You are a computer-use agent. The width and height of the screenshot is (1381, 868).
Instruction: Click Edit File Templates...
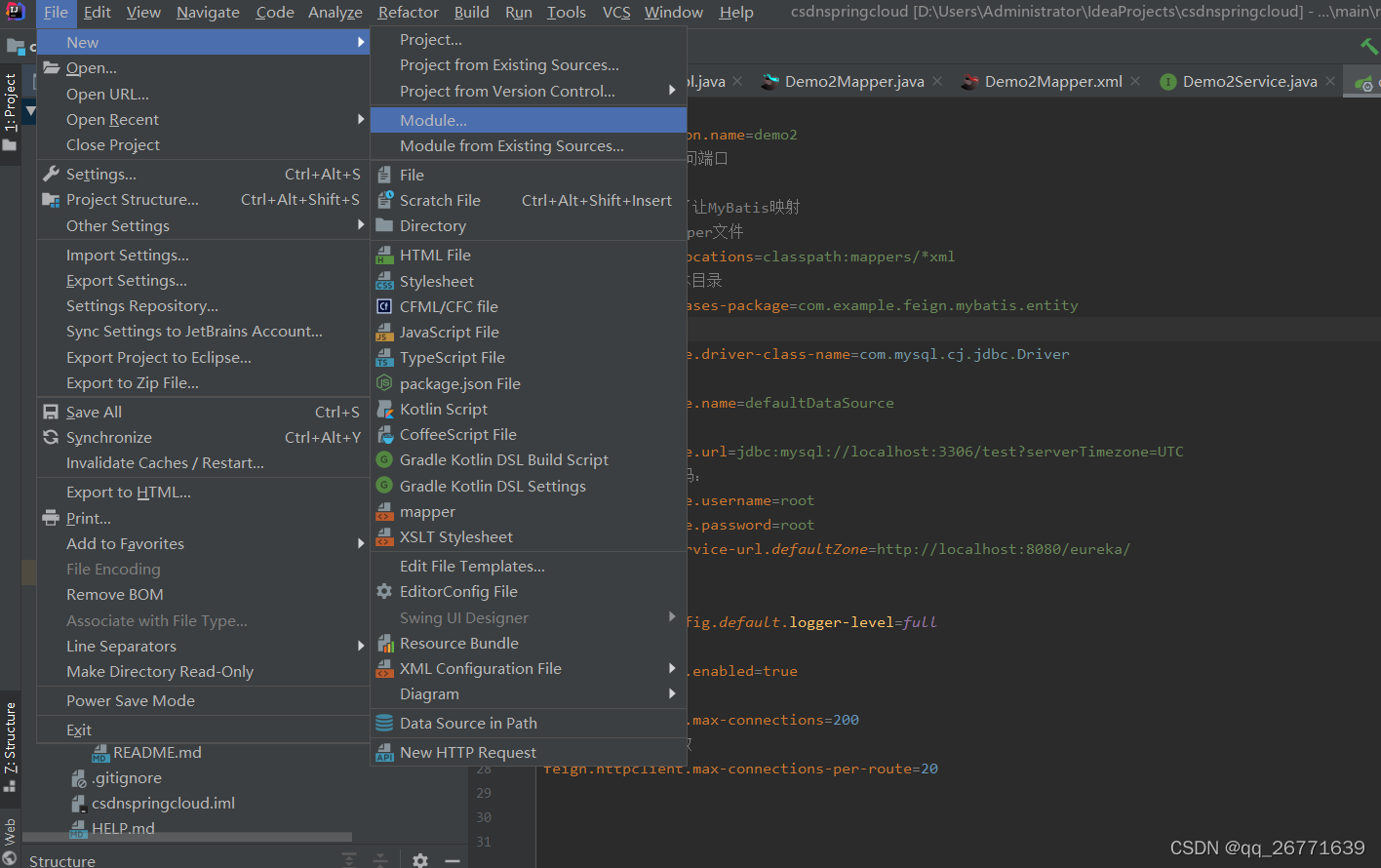click(529, 566)
